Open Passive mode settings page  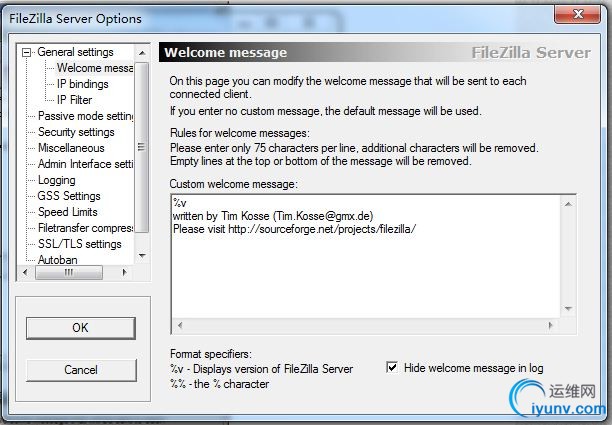85,116
